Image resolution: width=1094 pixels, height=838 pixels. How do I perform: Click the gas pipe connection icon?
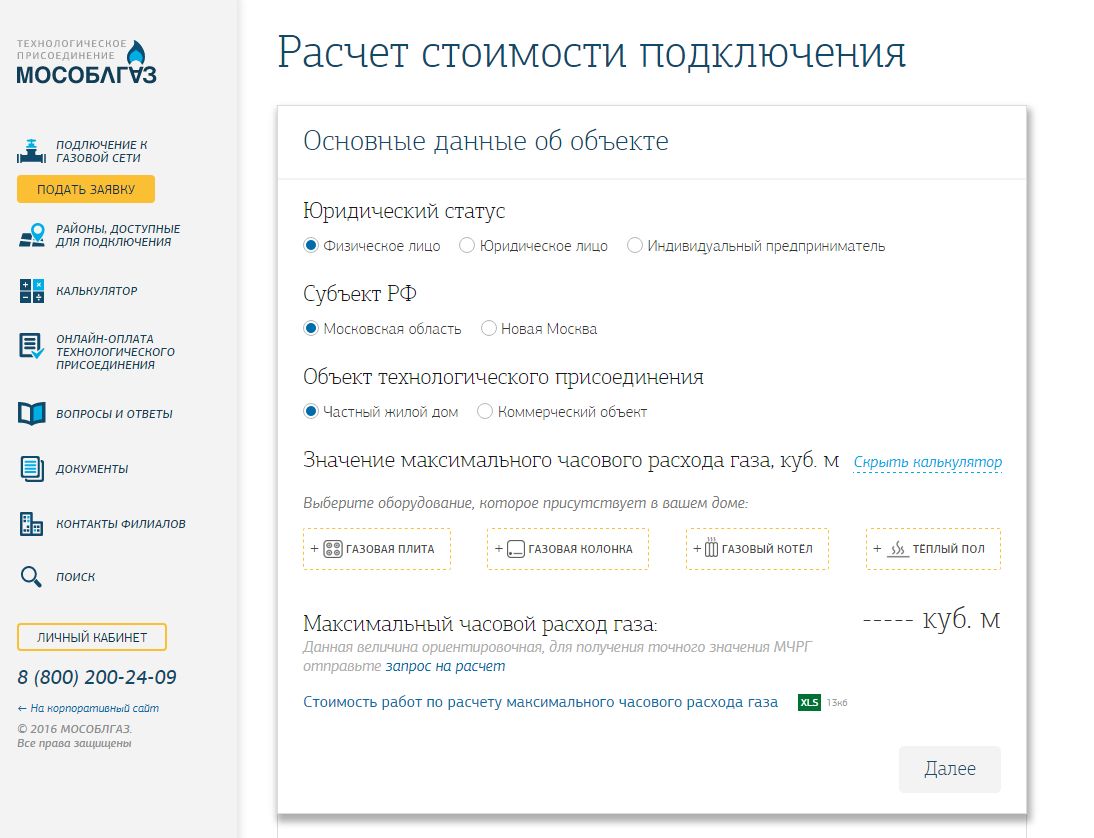(32, 151)
